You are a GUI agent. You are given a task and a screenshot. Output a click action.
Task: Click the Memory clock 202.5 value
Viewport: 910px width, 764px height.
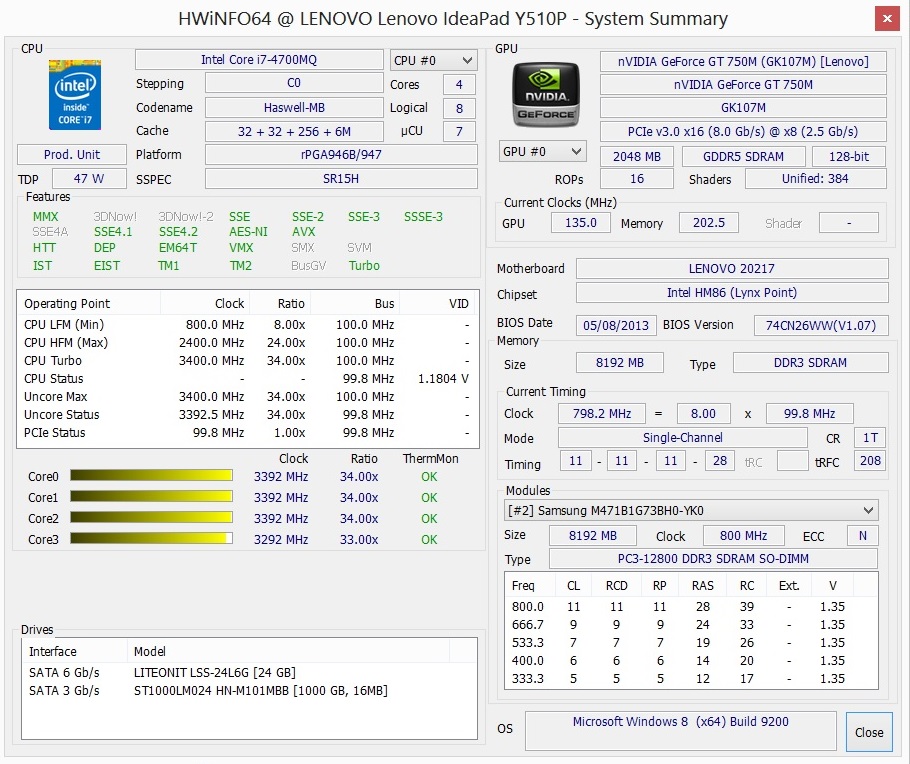click(709, 222)
